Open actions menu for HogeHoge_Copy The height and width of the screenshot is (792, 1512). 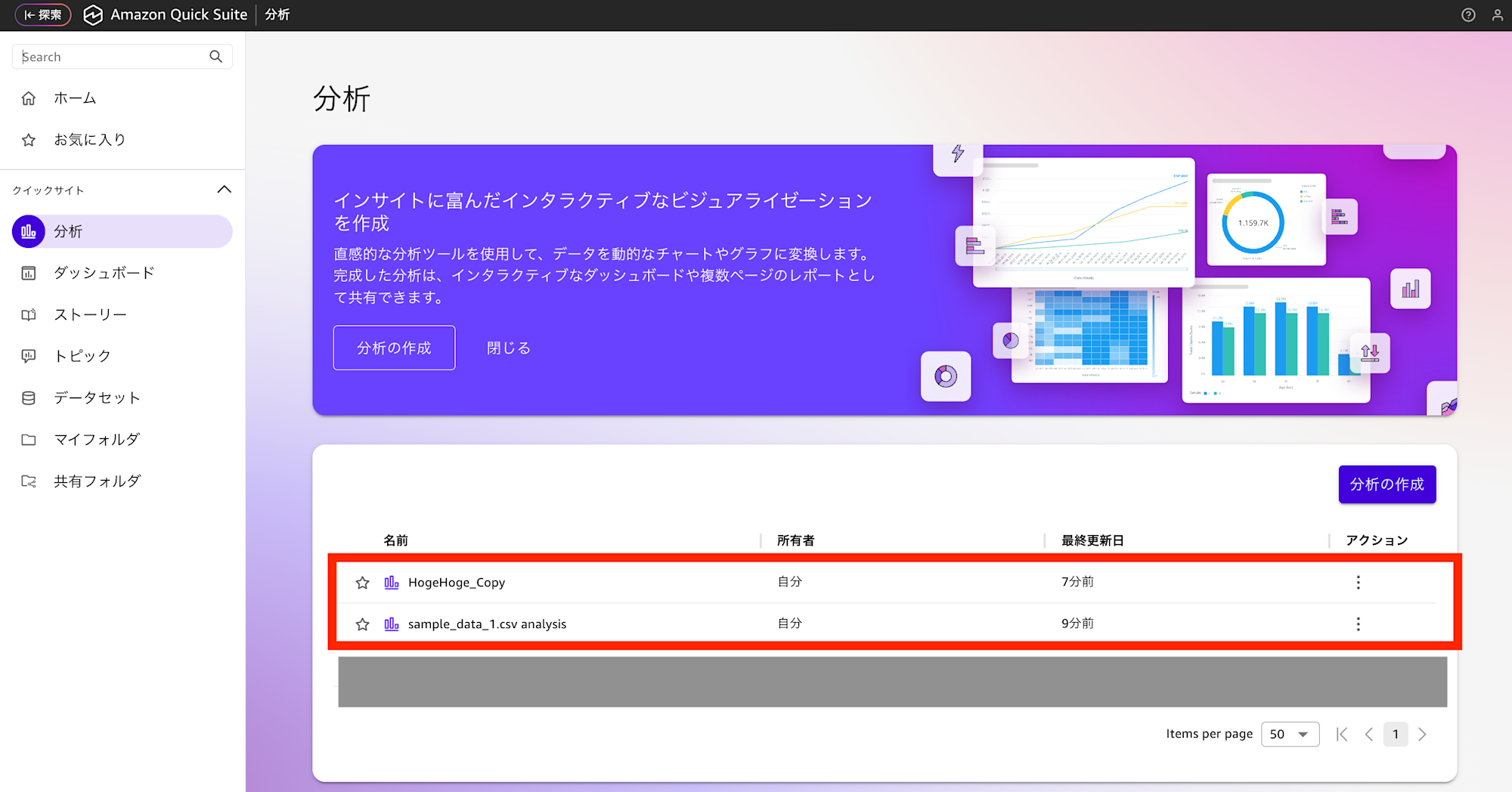point(1358,582)
